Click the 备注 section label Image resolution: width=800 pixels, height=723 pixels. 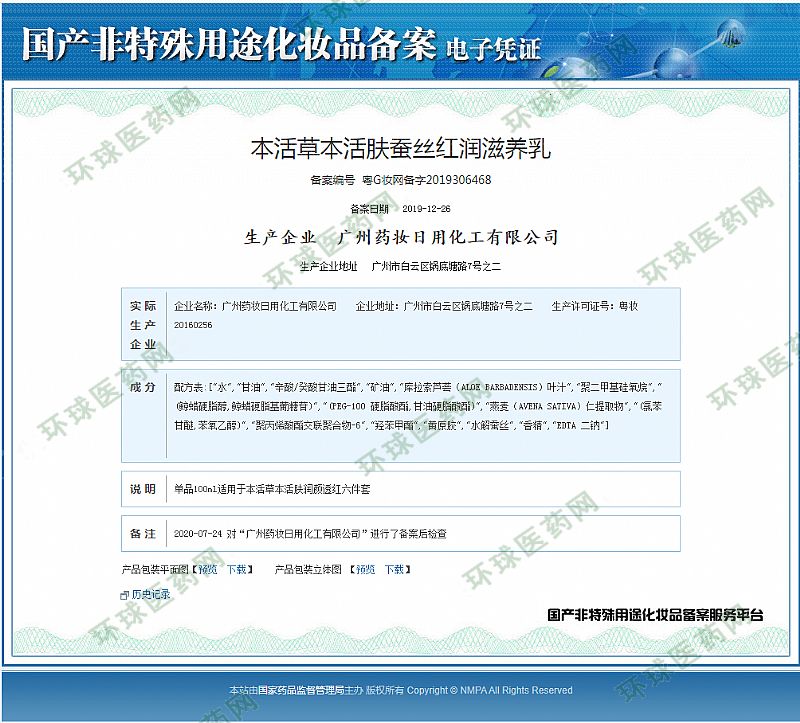click(x=142, y=534)
